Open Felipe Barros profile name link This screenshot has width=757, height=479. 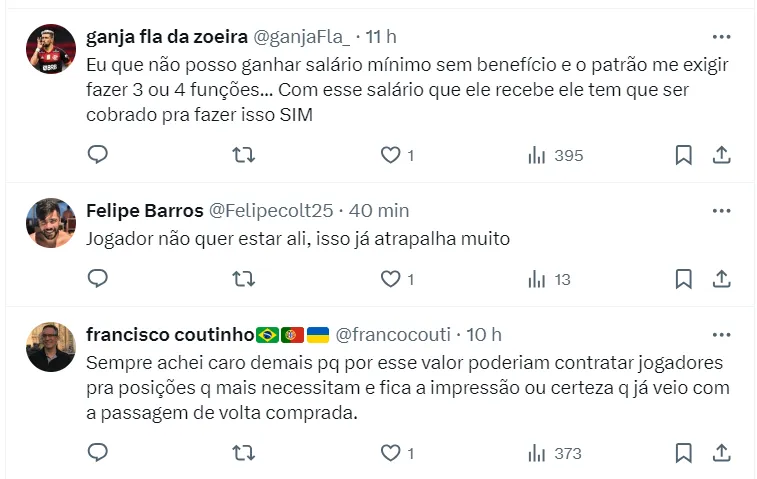[144, 211]
